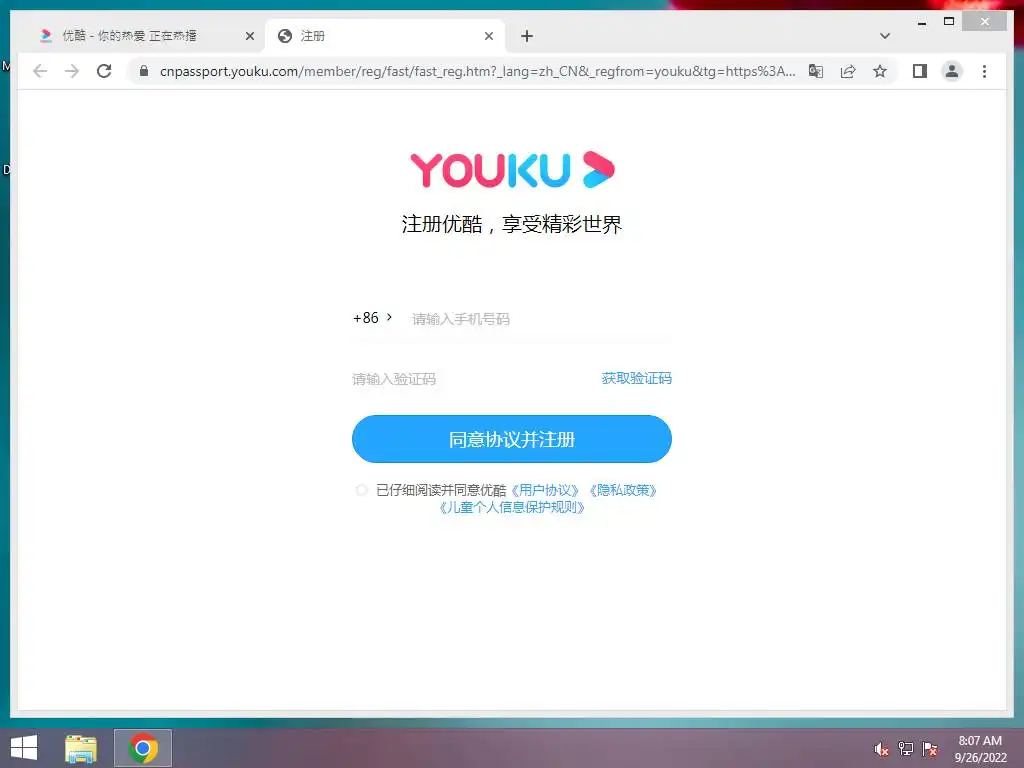Tick the agreement radio checkbox
1024x768 pixels.
point(361,490)
